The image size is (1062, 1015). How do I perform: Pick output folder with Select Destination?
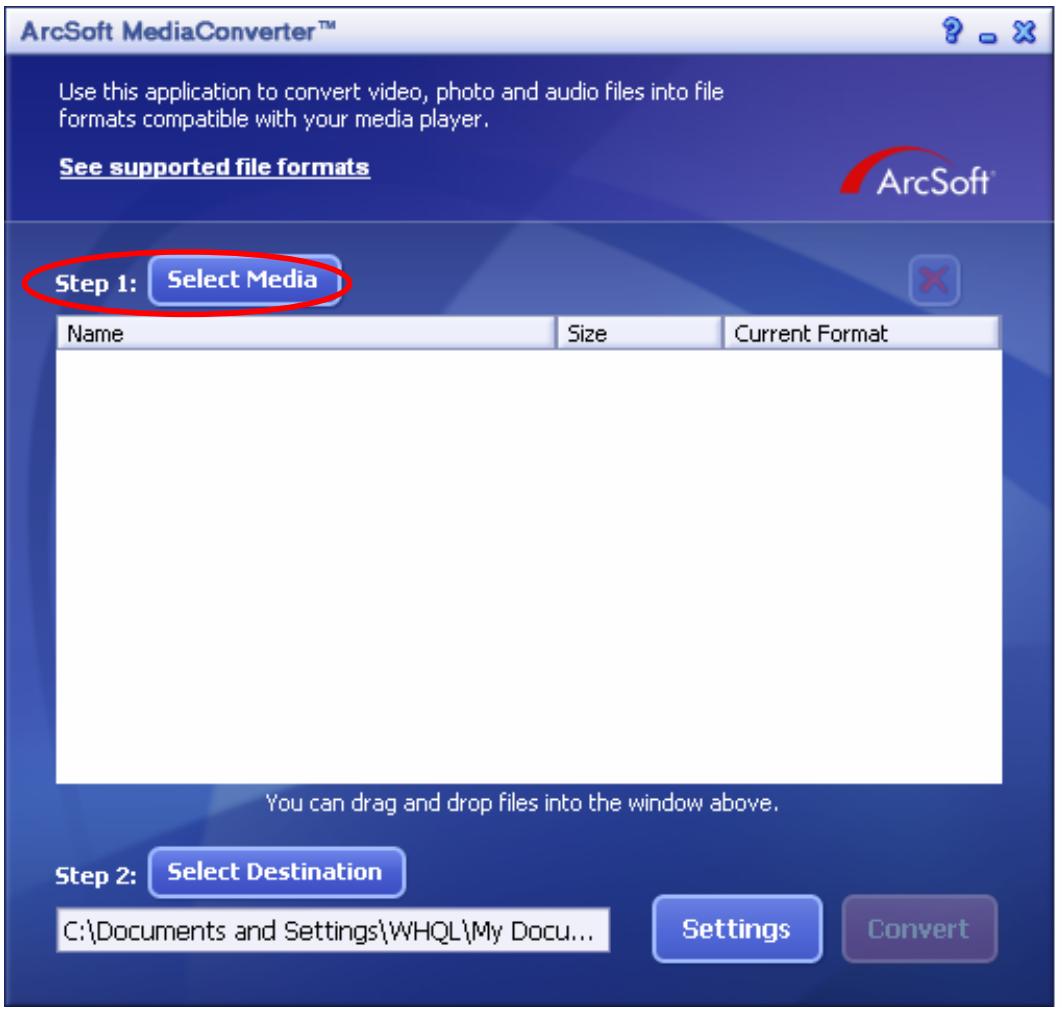[276, 872]
